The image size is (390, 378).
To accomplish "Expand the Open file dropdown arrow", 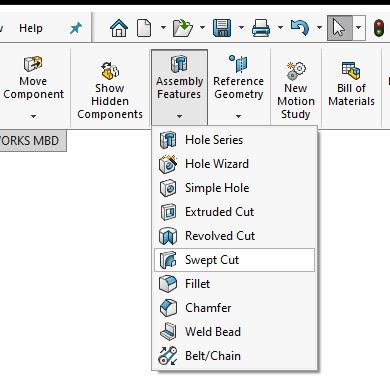I will pos(202,28).
